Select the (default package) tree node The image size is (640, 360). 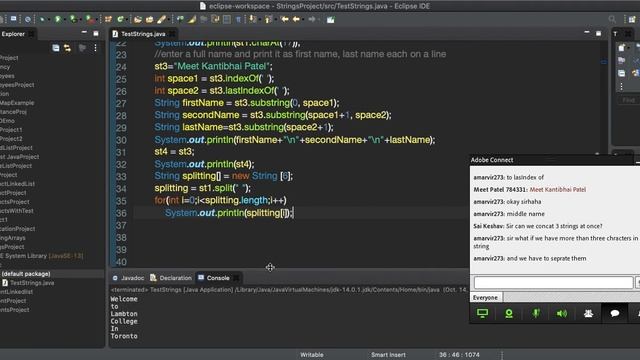25,274
